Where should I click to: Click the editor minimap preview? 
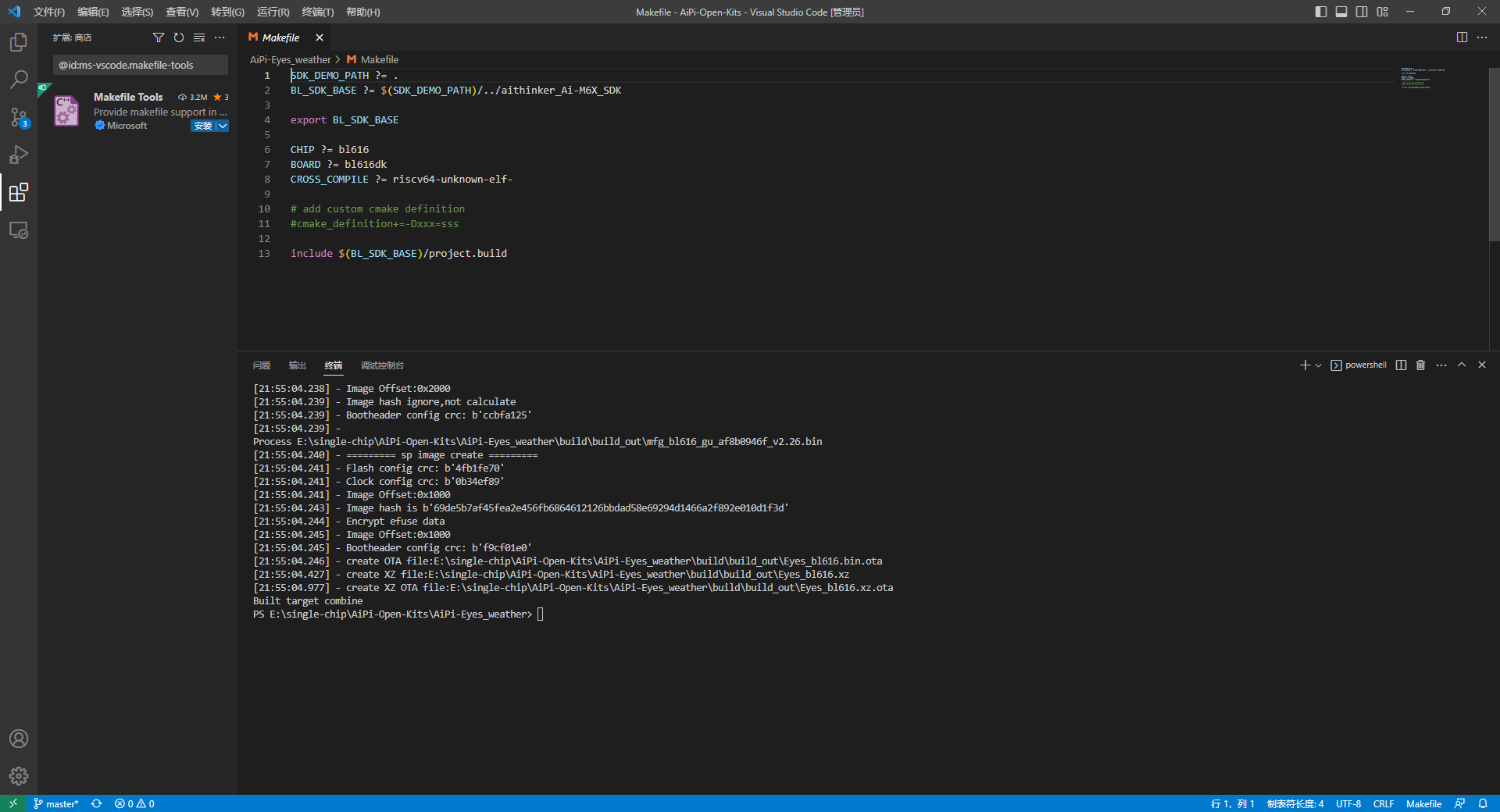pos(1423,79)
